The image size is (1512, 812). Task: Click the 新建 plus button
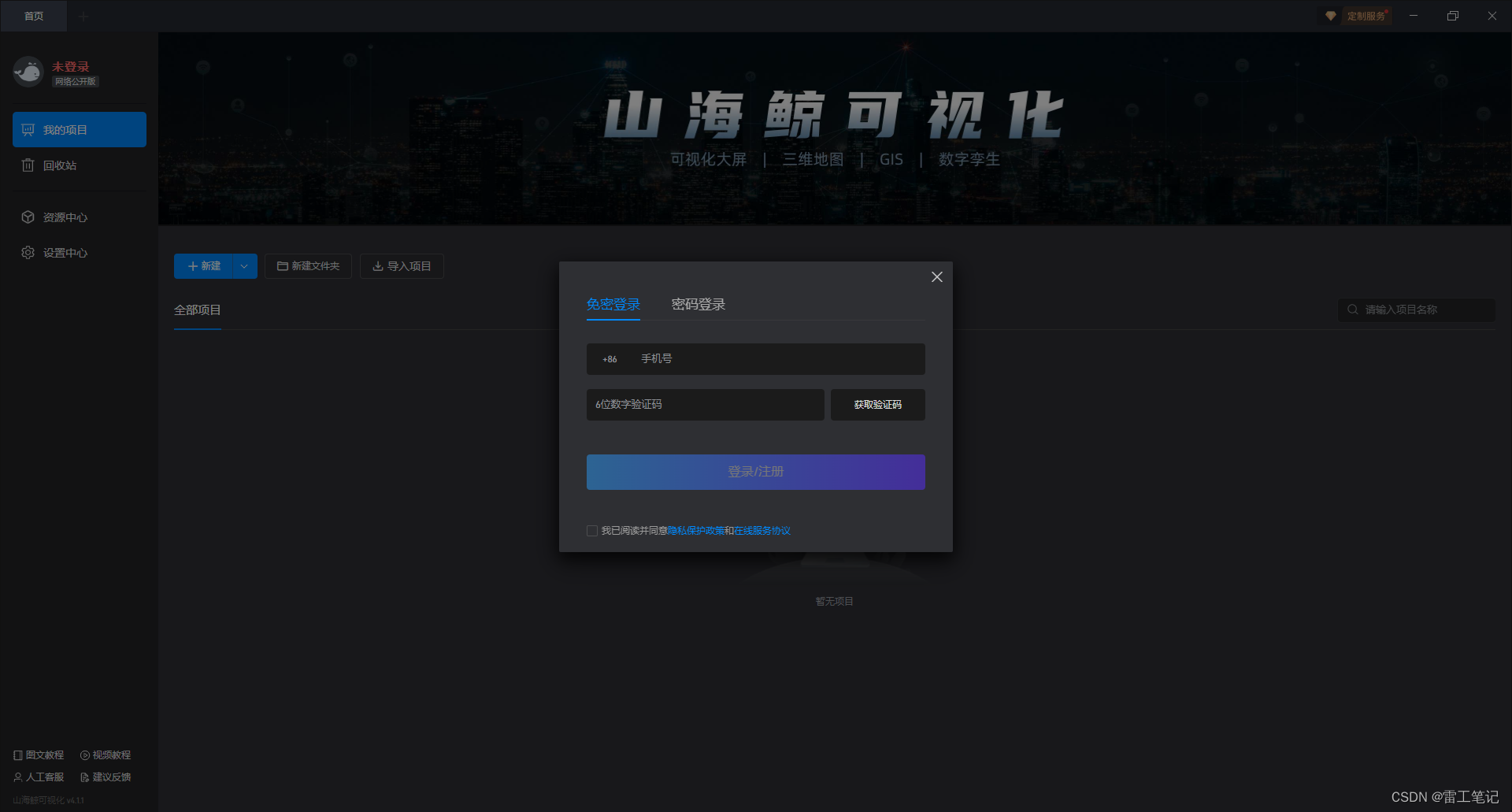(x=204, y=266)
